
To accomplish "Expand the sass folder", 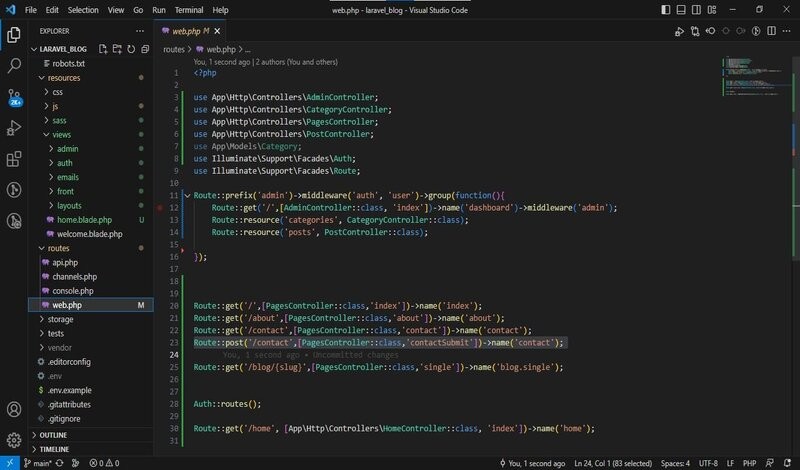I will [46, 120].
